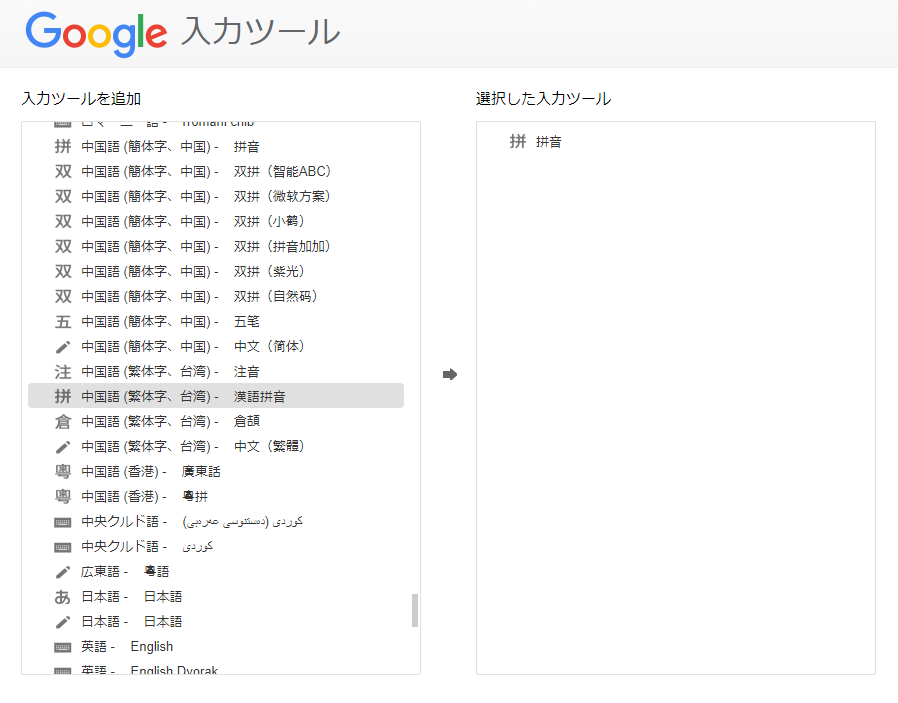This screenshot has width=898, height=703.
Task: Select highlighted 漢語拼音 row text
Action: pyautogui.click(x=183, y=396)
